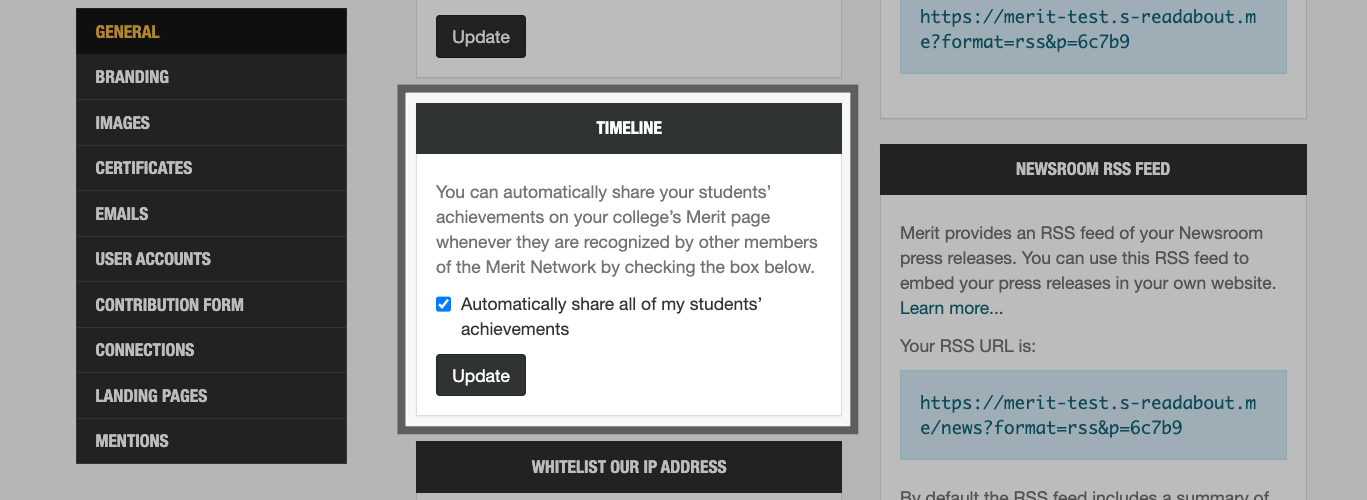The height and width of the screenshot is (500, 1367).
Task: Uncheck the automatically share achievements checkbox
Action: (x=444, y=304)
